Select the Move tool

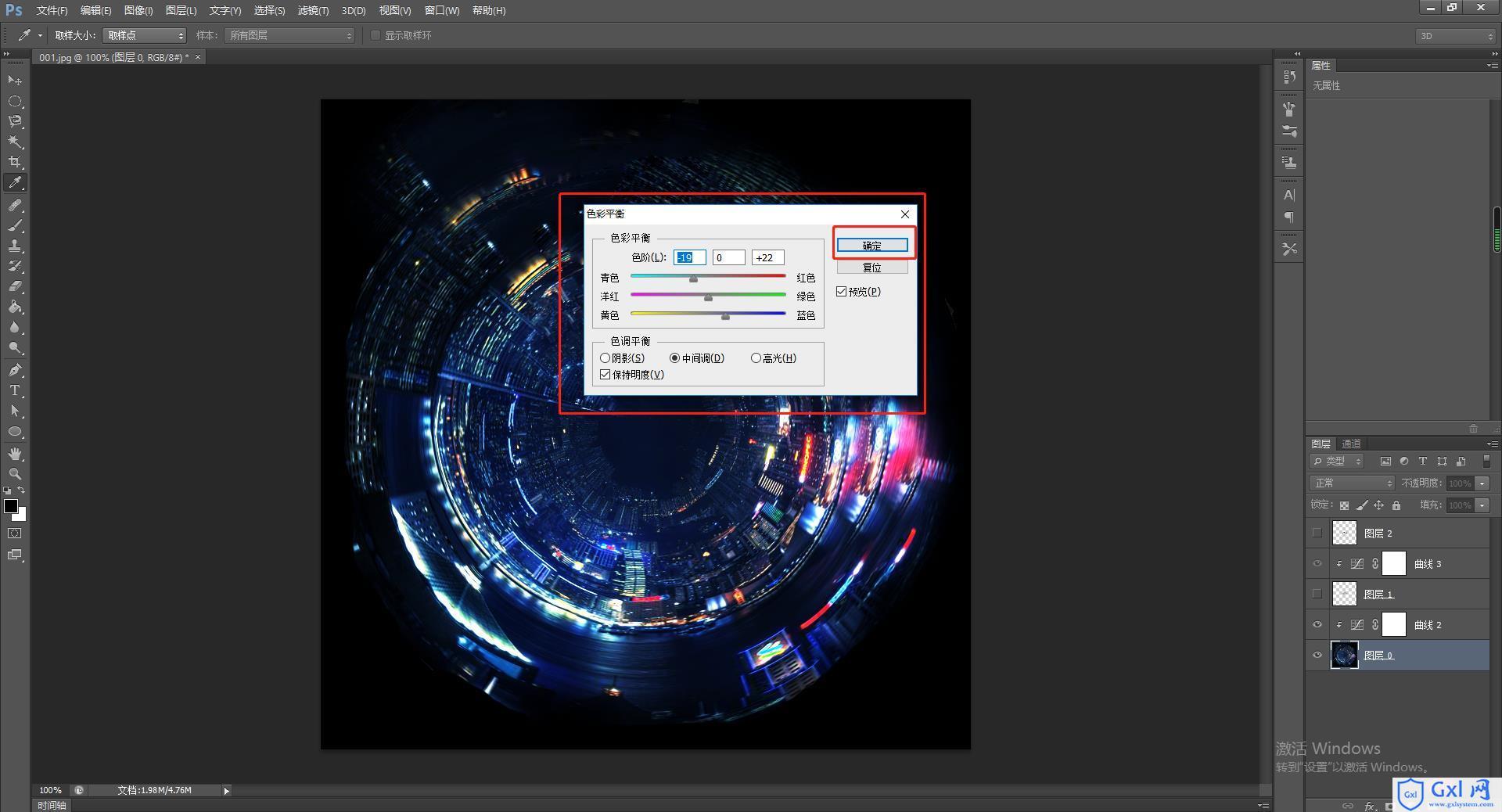pyautogui.click(x=15, y=81)
